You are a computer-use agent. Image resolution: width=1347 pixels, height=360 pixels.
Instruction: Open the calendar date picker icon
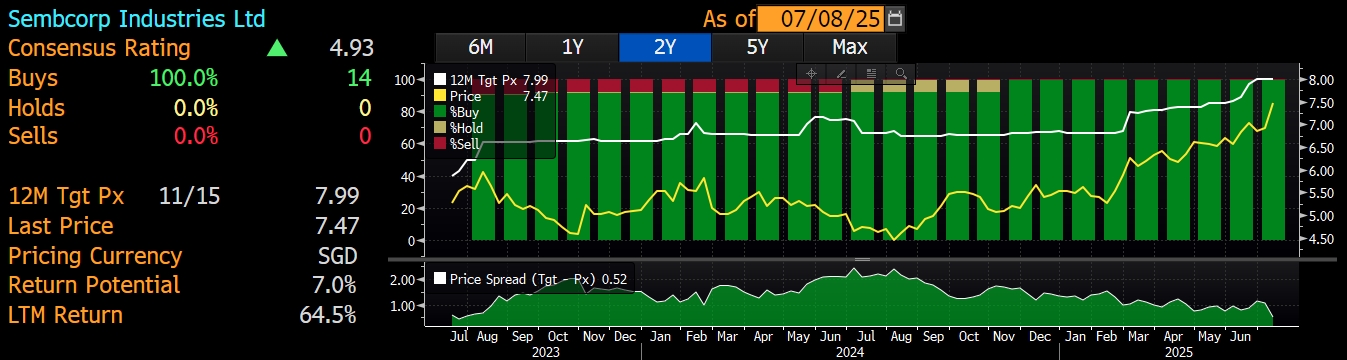(895, 18)
